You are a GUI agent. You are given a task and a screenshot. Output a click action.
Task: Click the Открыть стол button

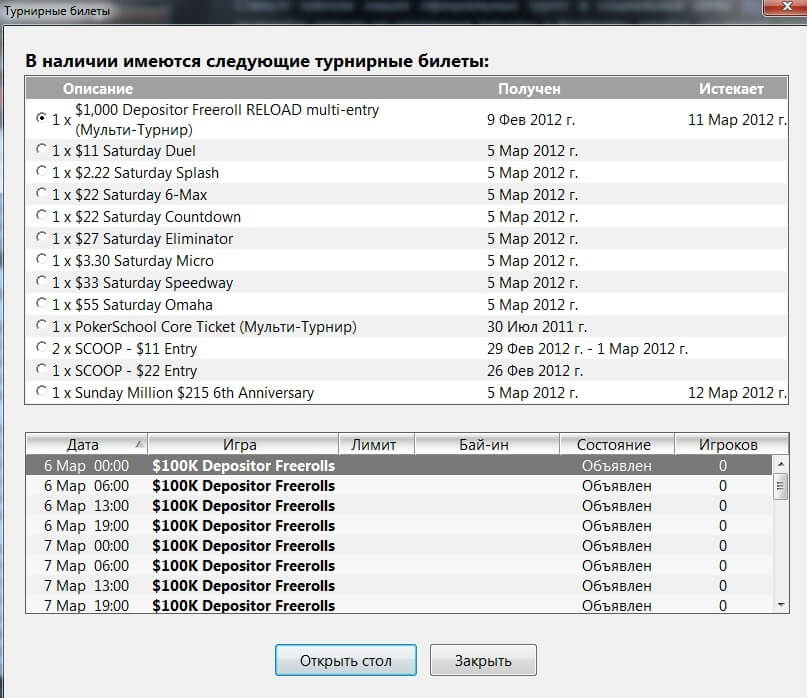click(x=346, y=660)
